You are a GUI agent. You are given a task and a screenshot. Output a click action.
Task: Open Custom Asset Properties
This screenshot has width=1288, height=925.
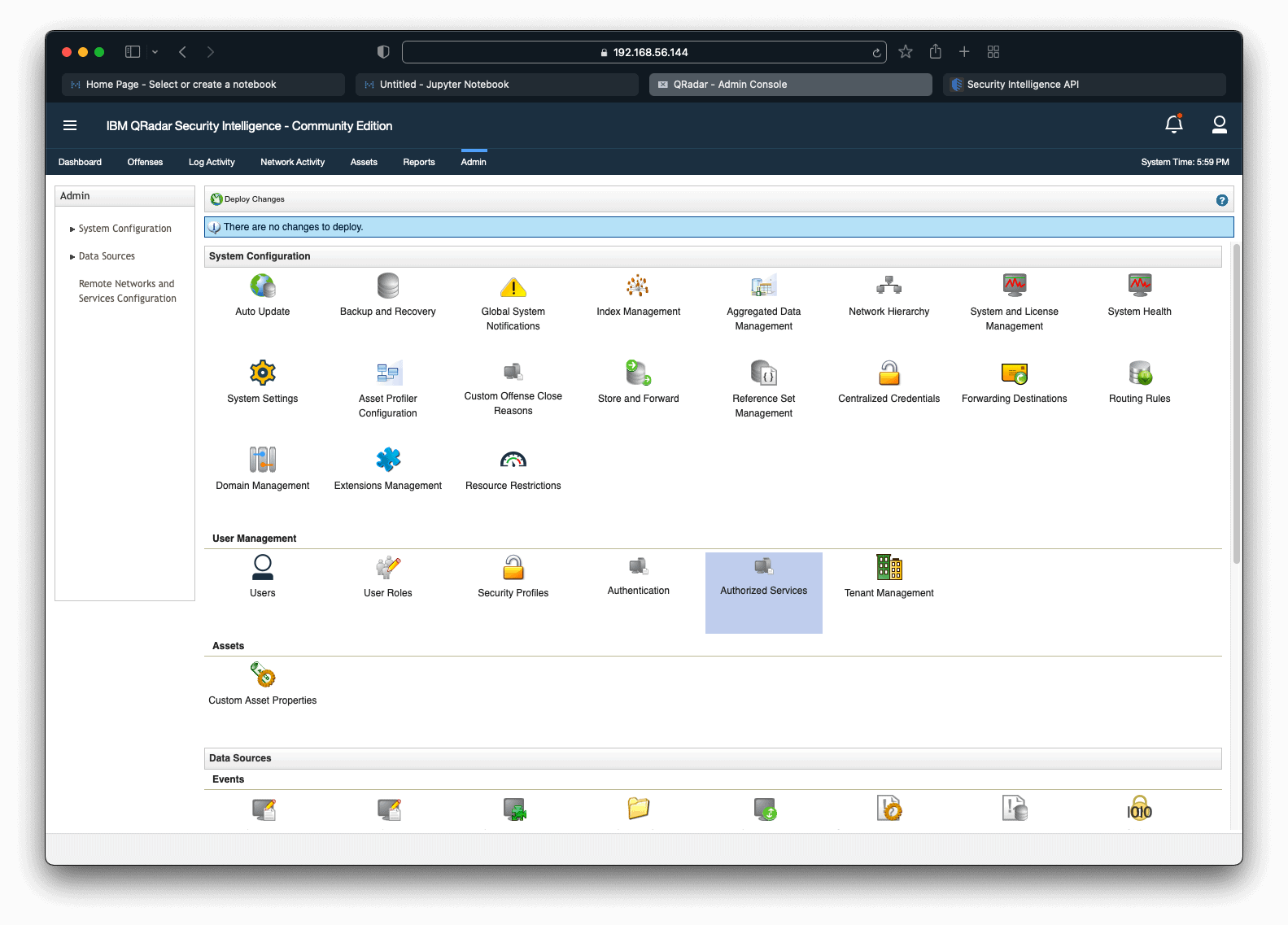[262, 675]
